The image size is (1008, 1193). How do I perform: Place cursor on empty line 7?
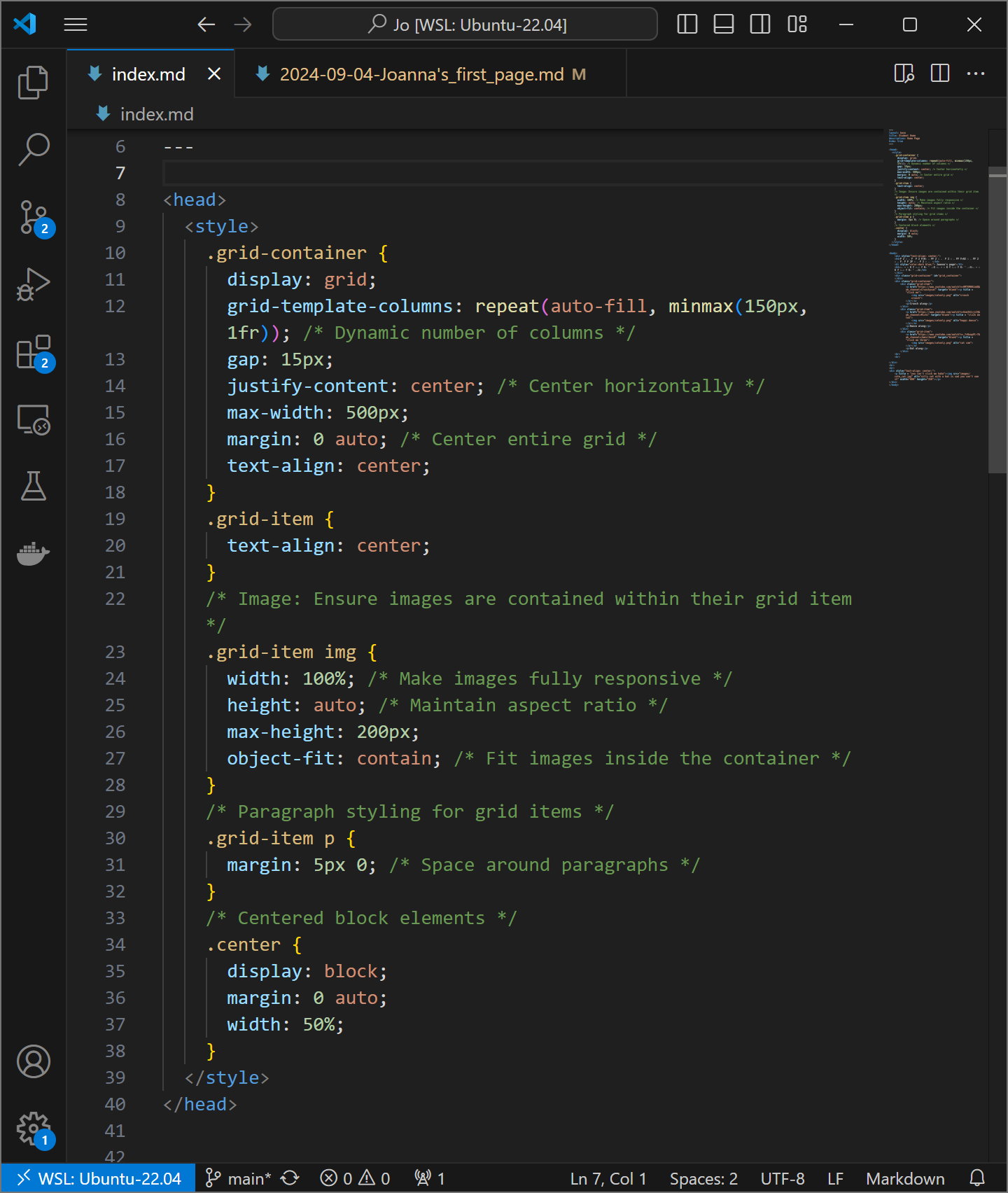tap(522, 173)
